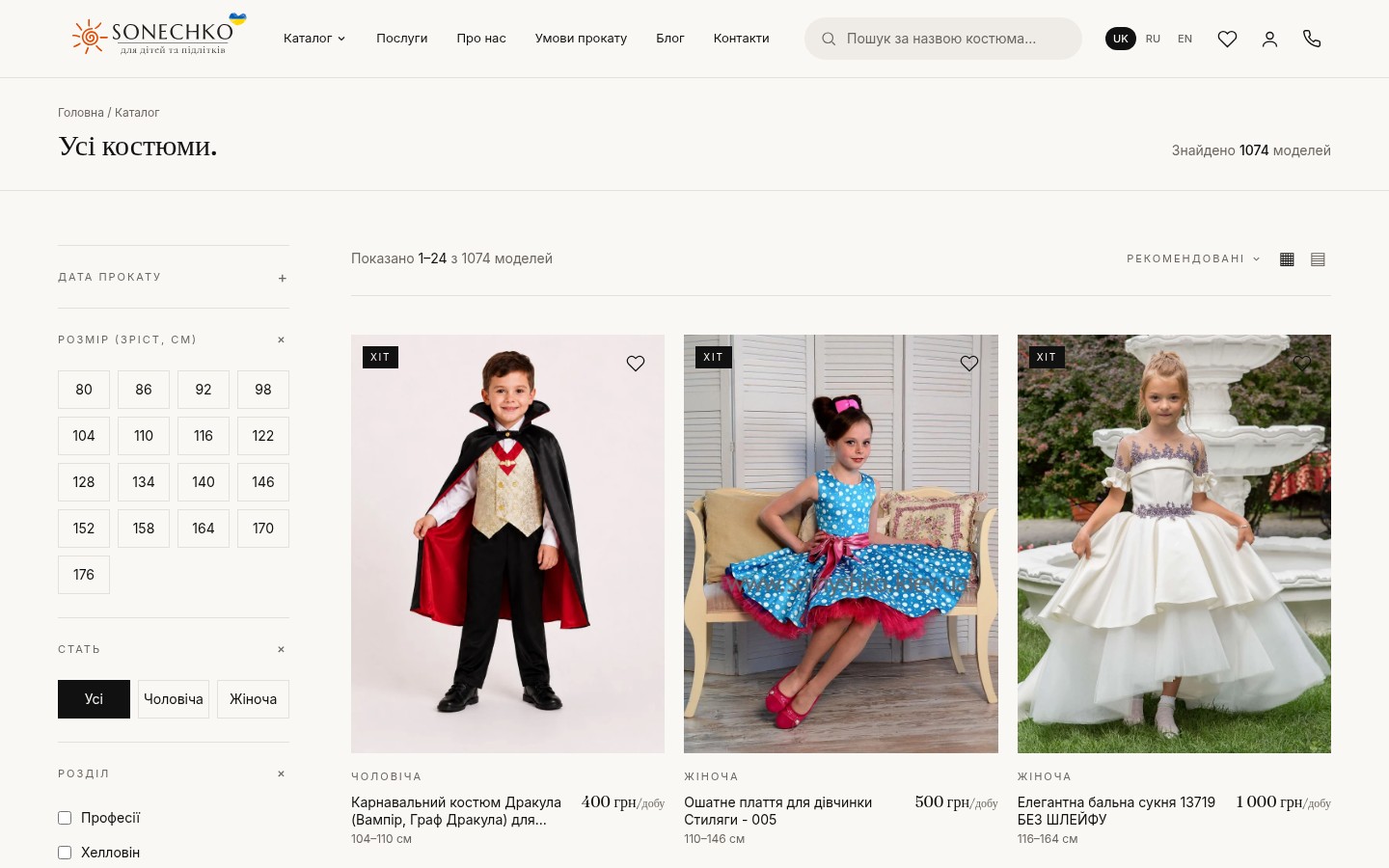
Task: Switch language to EN
Action: 1185,39
